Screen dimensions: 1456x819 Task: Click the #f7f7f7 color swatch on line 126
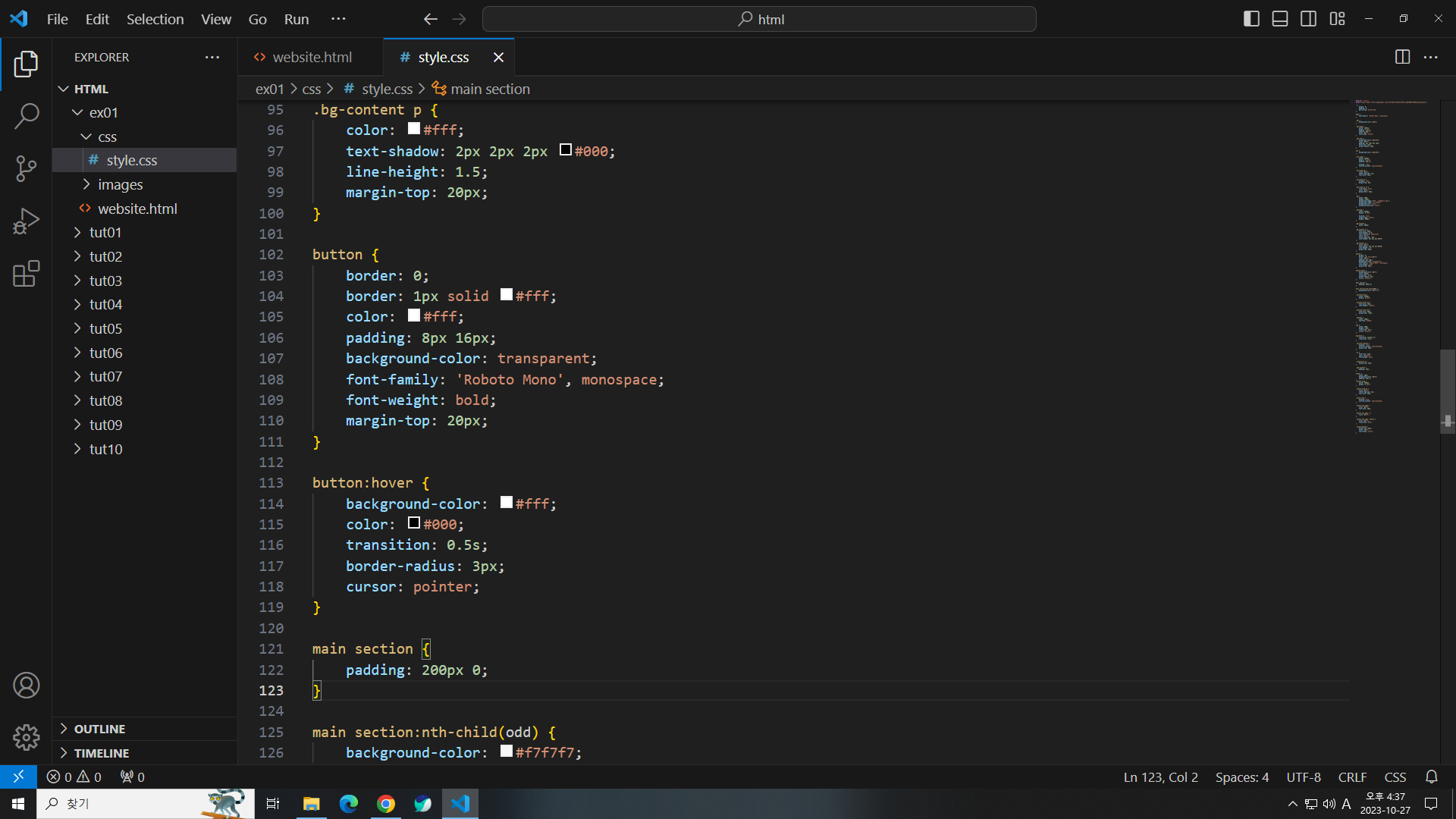pyautogui.click(x=507, y=752)
